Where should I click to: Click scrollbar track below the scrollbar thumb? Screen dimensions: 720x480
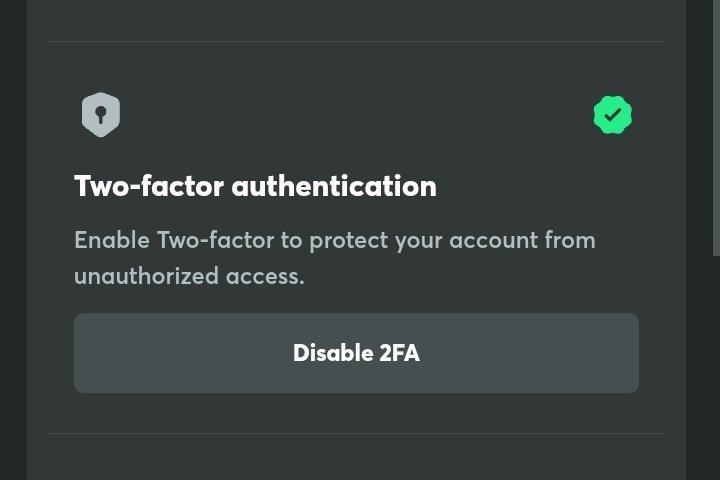point(715,370)
